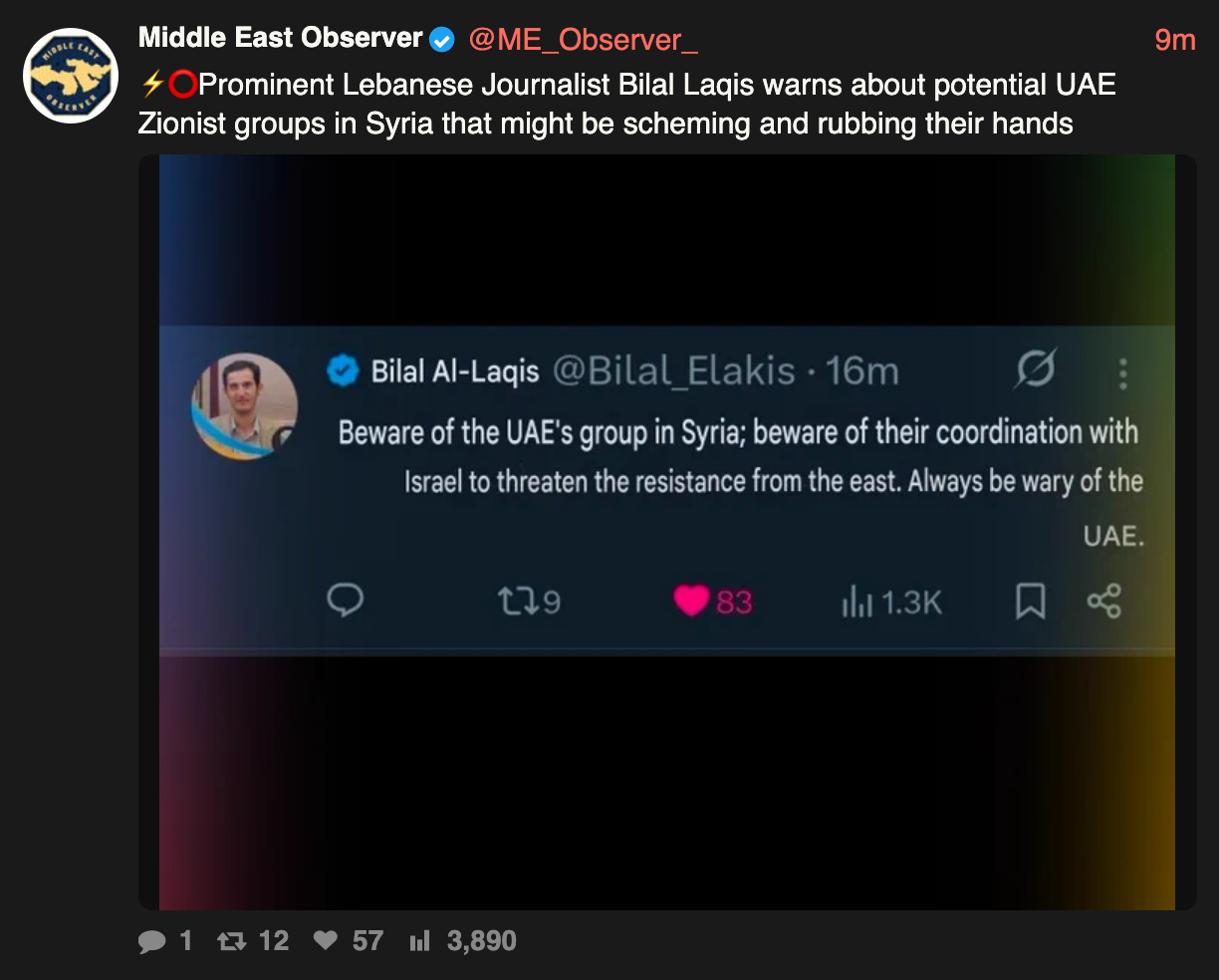Click the reply bubble icon under post
This screenshot has width=1219, height=980.
pos(152,941)
